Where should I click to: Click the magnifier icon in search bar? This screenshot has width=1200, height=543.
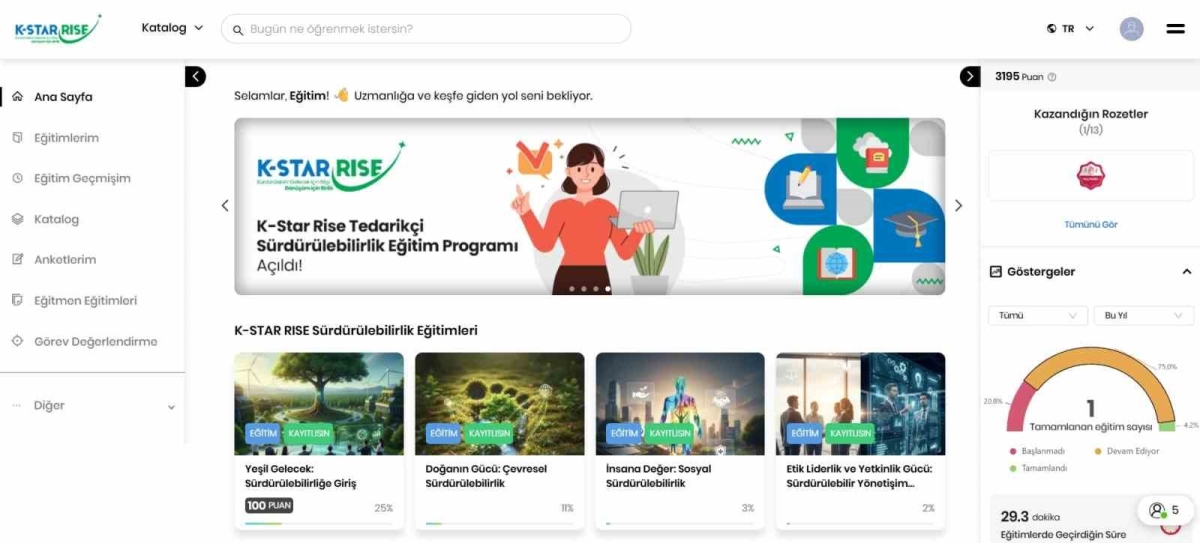pyautogui.click(x=238, y=30)
